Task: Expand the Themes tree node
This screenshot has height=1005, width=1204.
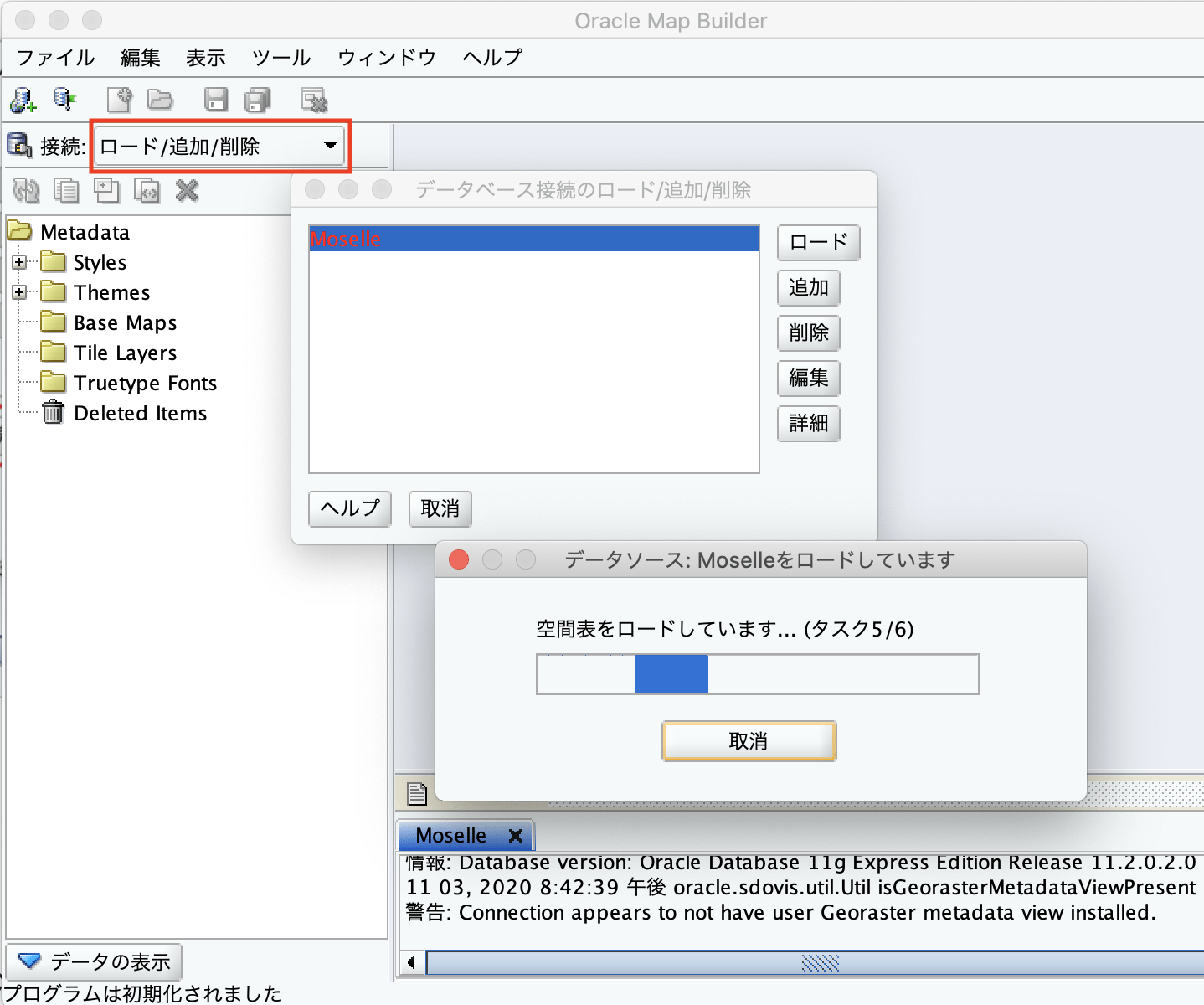Action: (19, 292)
